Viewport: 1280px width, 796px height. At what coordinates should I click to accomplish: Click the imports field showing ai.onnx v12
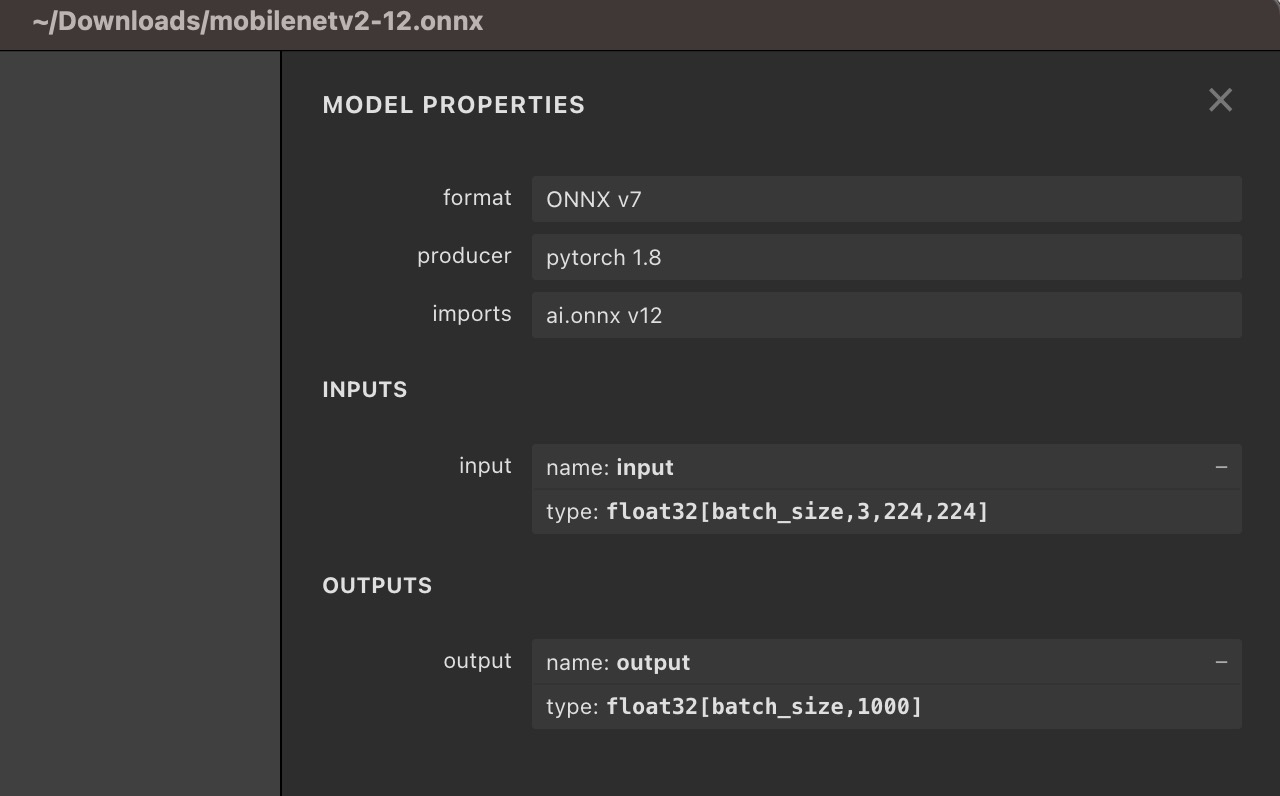point(886,315)
